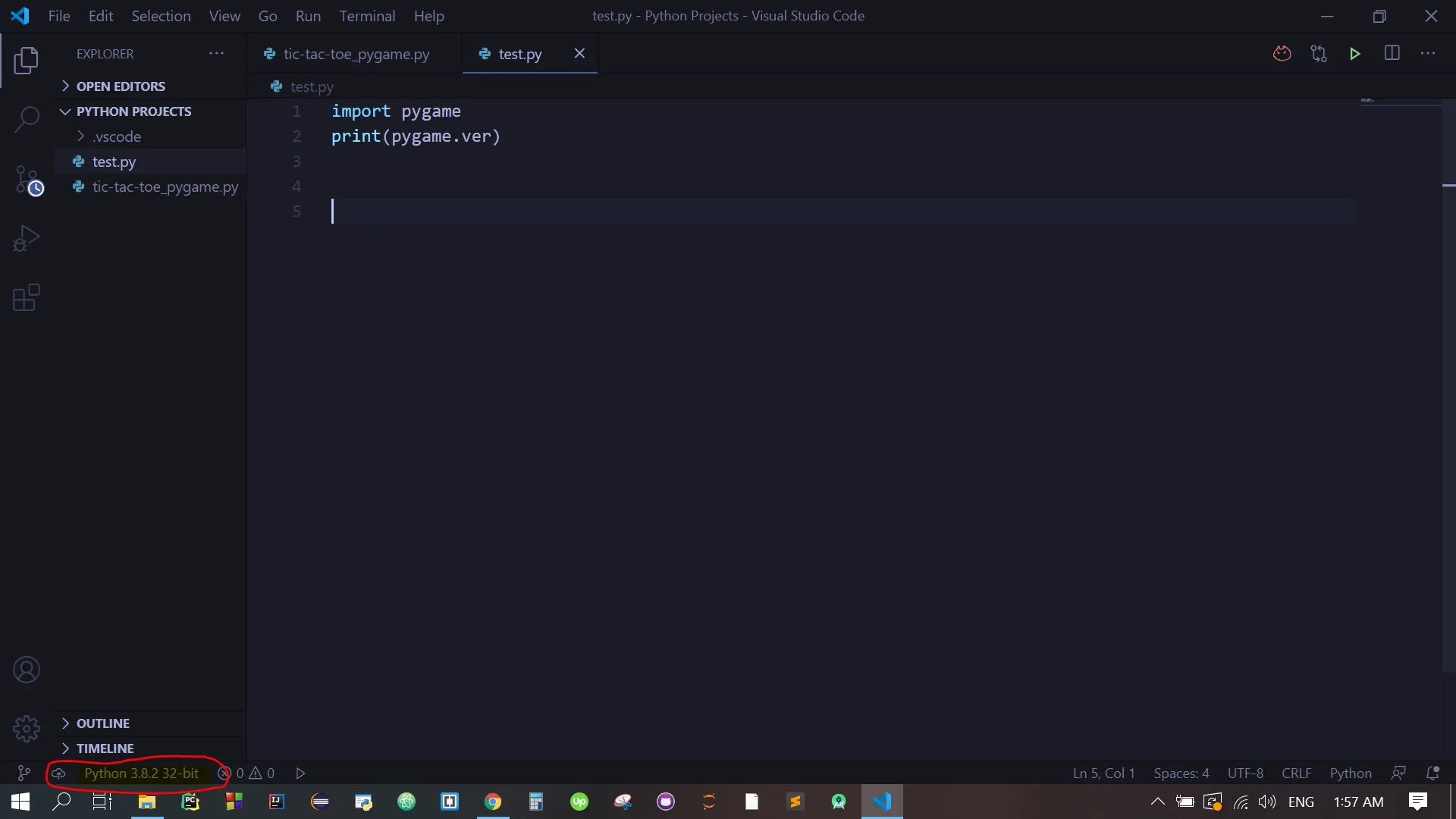The height and width of the screenshot is (819, 1456).
Task: Expand the OPEN EDITORS section
Action: [x=121, y=86]
